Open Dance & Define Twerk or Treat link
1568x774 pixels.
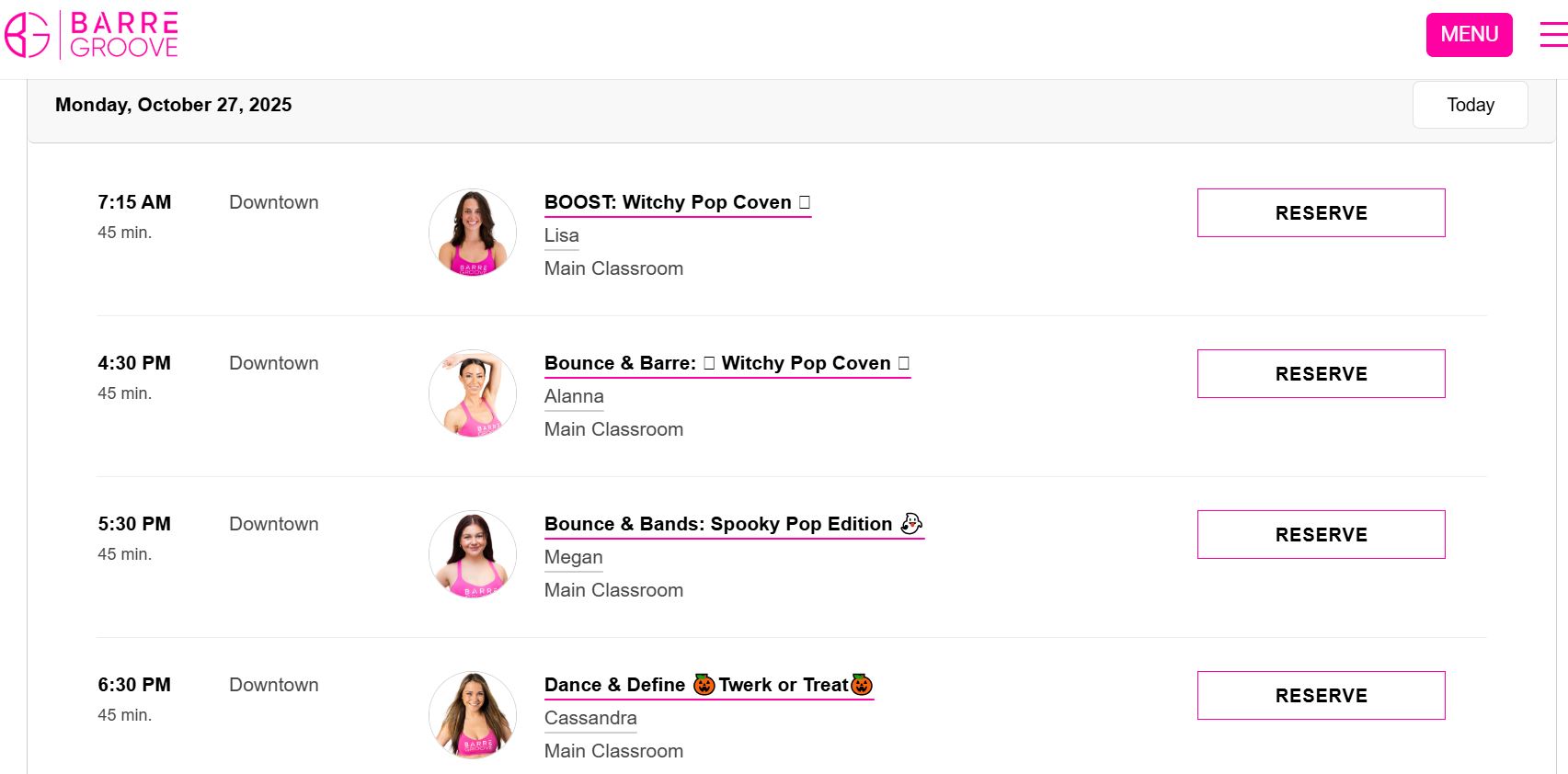708,685
